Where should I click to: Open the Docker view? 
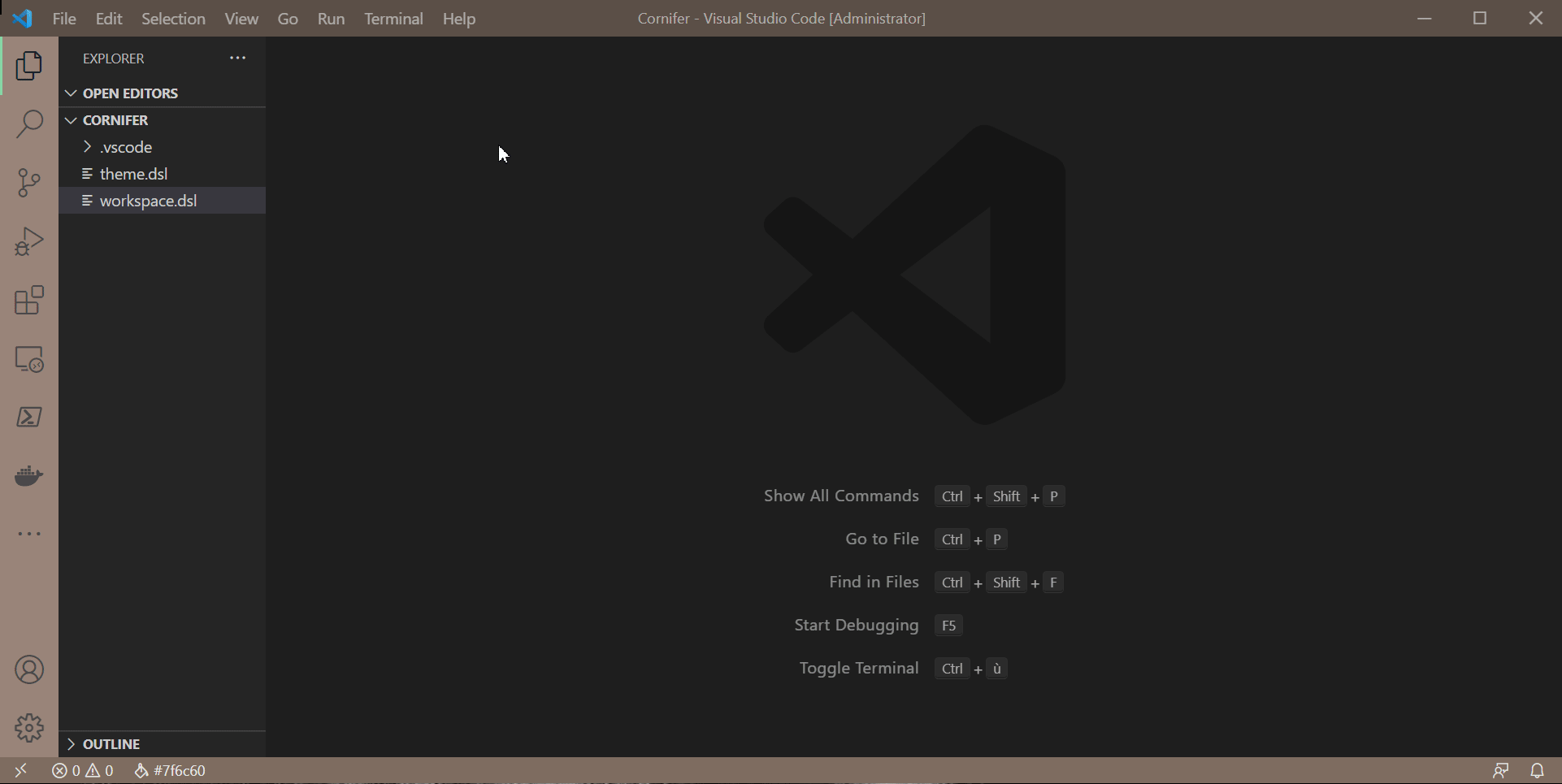pyautogui.click(x=29, y=475)
